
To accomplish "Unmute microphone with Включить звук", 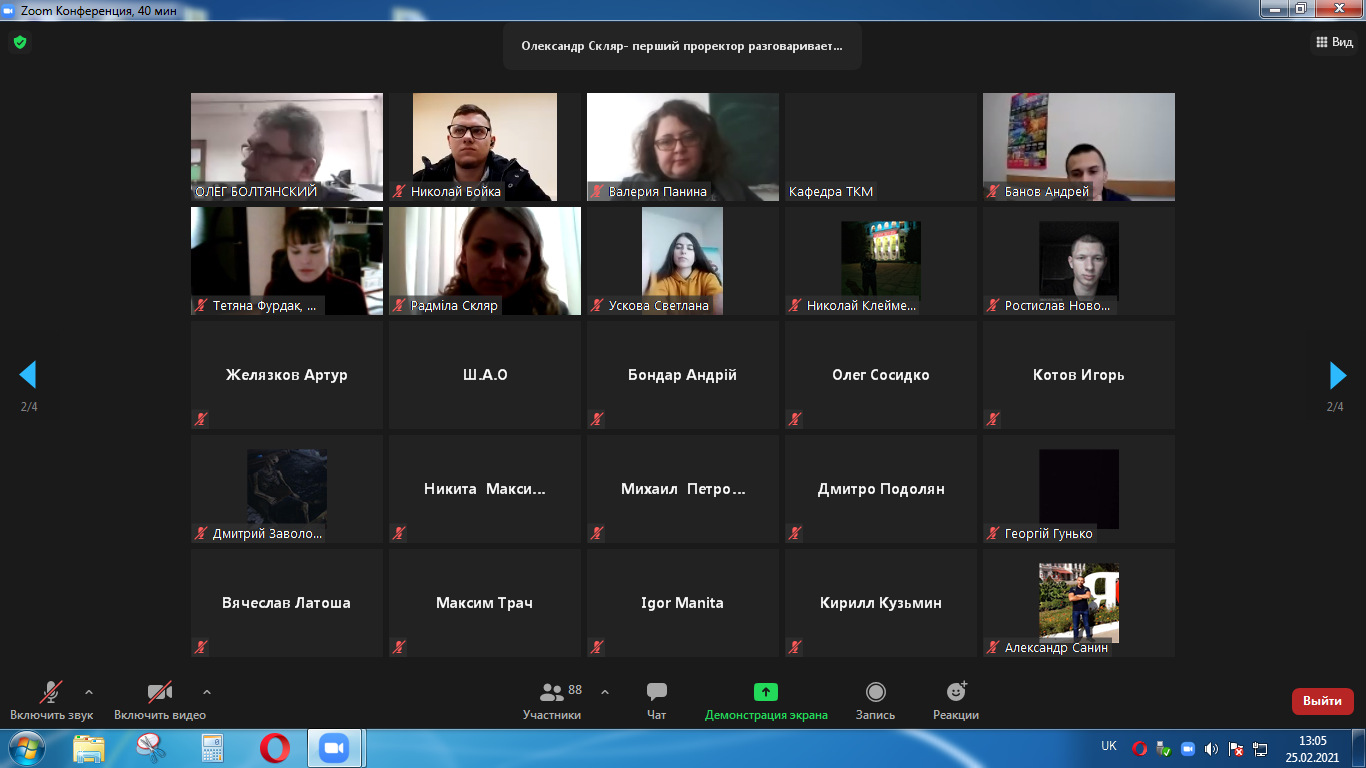I will (51, 692).
